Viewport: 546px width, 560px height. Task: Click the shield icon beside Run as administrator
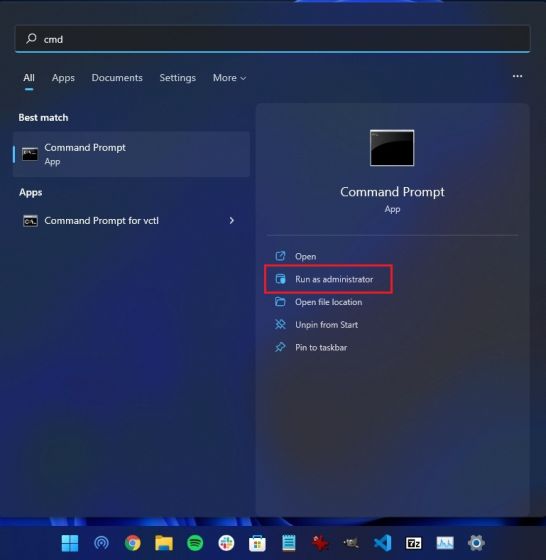tap(280, 279)
